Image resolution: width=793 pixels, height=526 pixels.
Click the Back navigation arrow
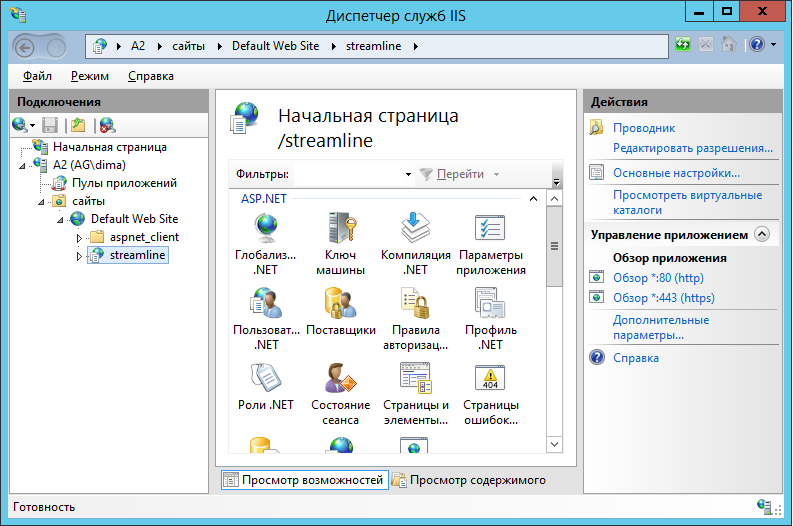pyautogui.click(x=24, y=48)
